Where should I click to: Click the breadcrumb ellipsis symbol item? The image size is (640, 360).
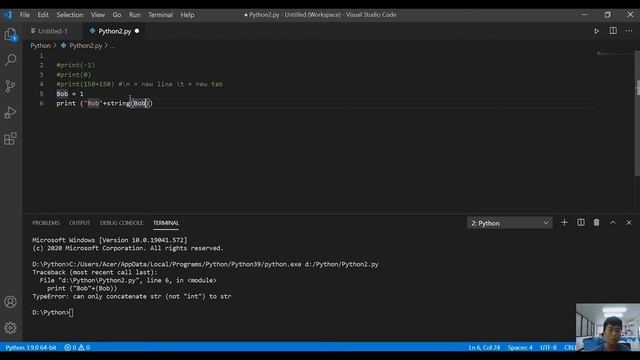click(x=112, y=46)
